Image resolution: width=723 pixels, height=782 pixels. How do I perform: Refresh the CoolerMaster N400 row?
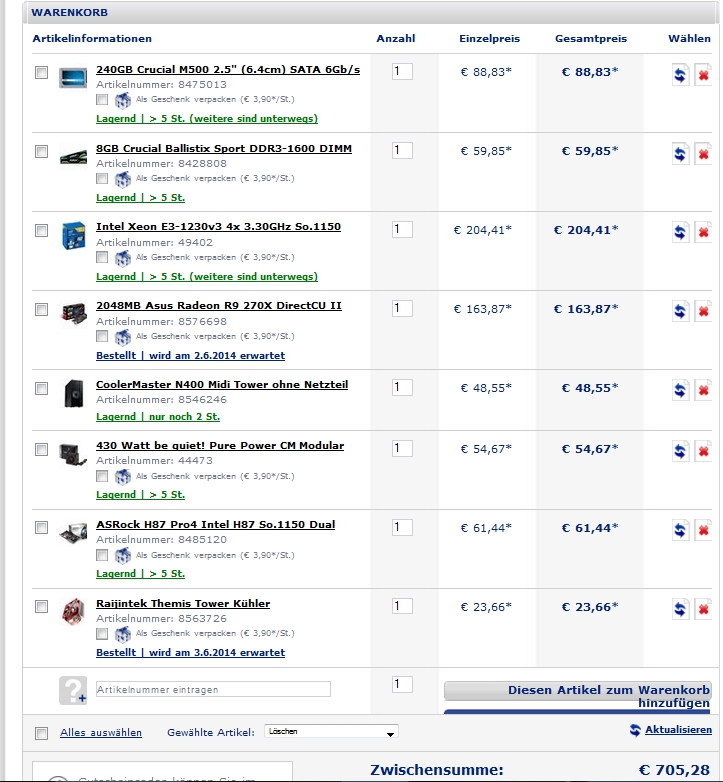[x=680, y=390]
